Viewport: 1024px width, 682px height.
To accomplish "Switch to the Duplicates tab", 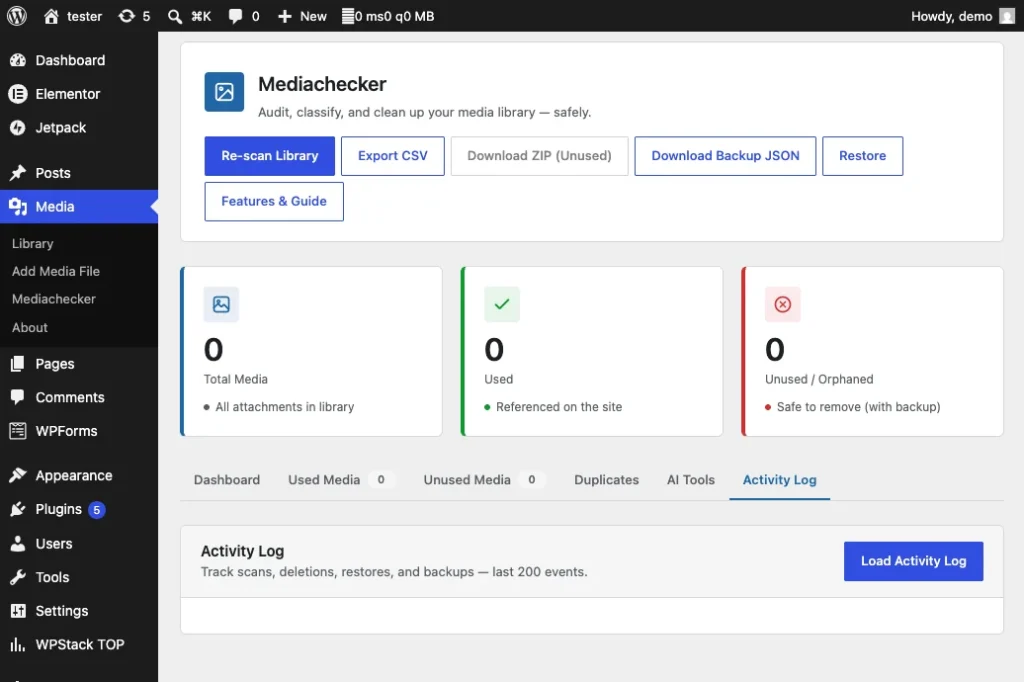I will point(606,479).
